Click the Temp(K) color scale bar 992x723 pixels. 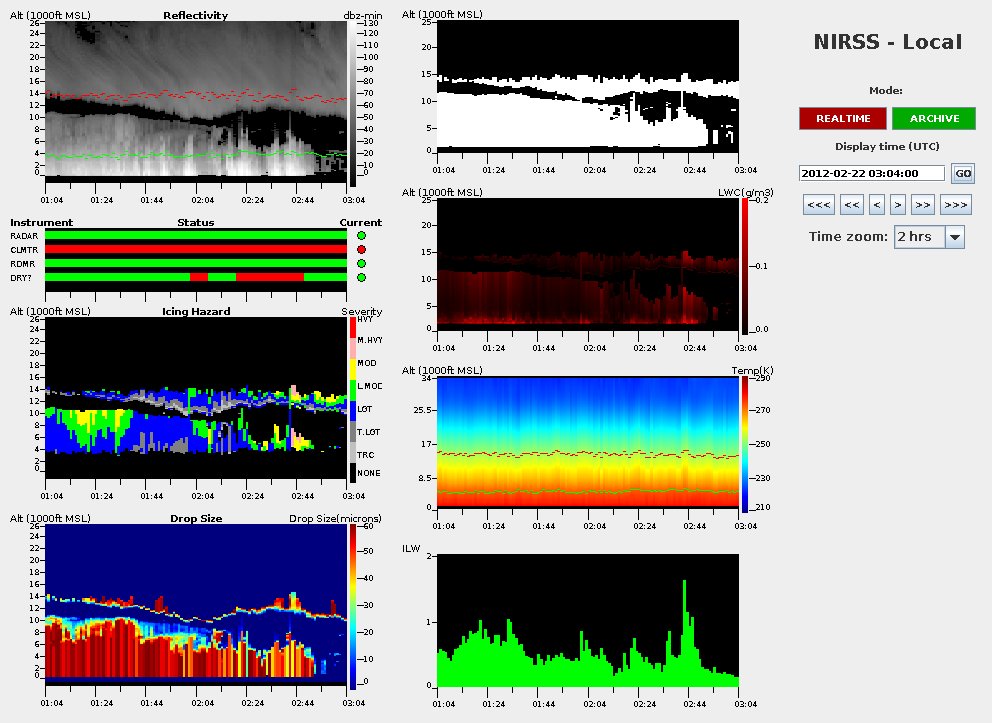click(x=745, y=444)
